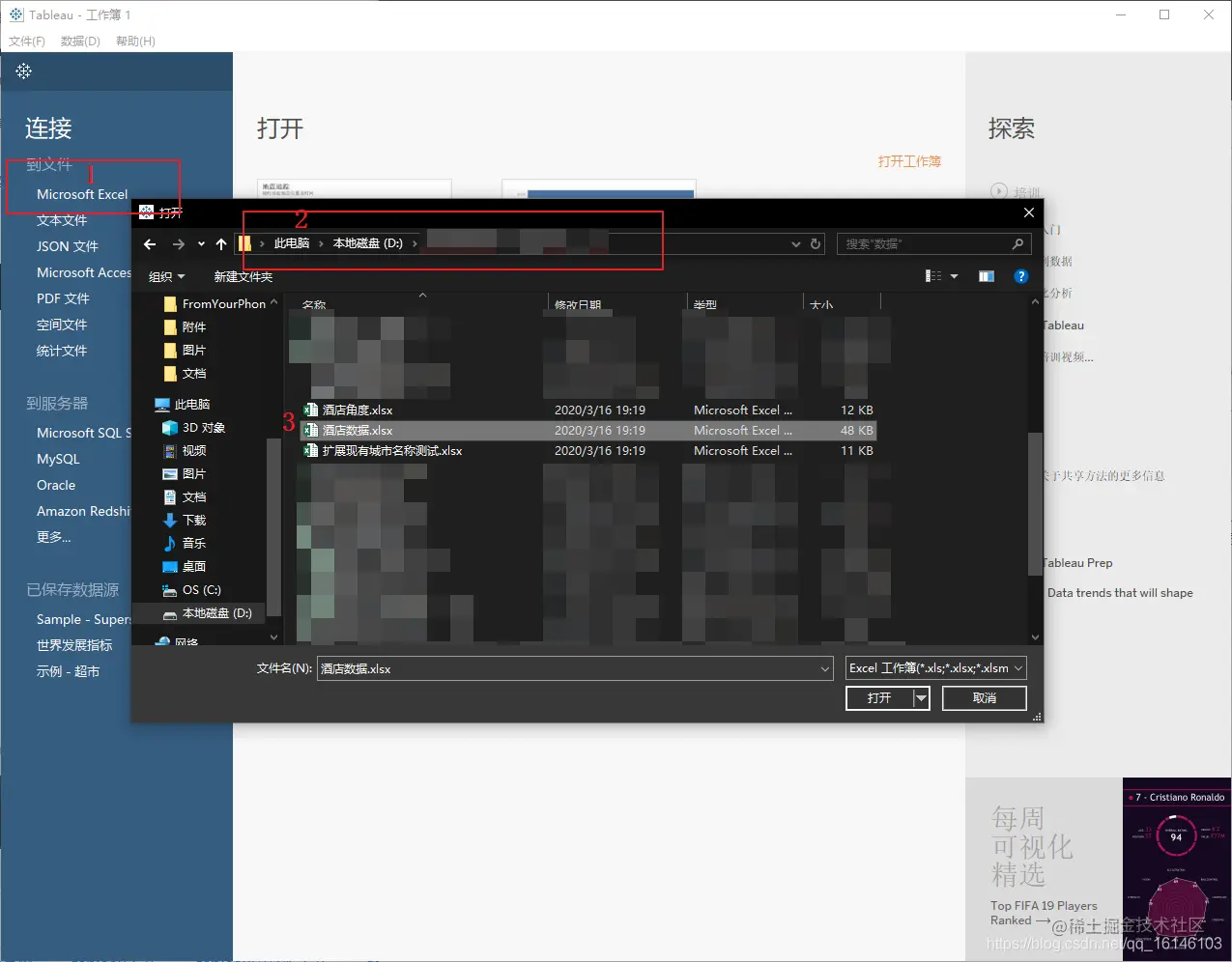Select OS (C:) drive
This screenshot has width=1232, height=962.
pos(192,590)
